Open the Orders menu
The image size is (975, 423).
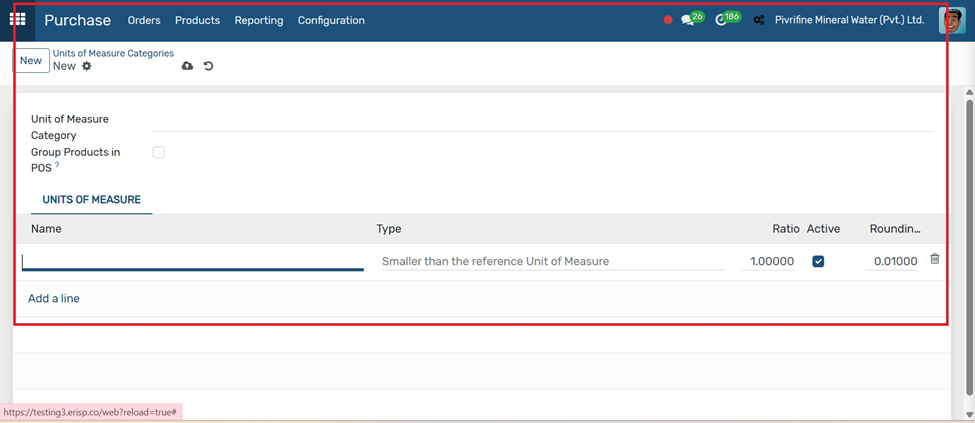(144, 21)
